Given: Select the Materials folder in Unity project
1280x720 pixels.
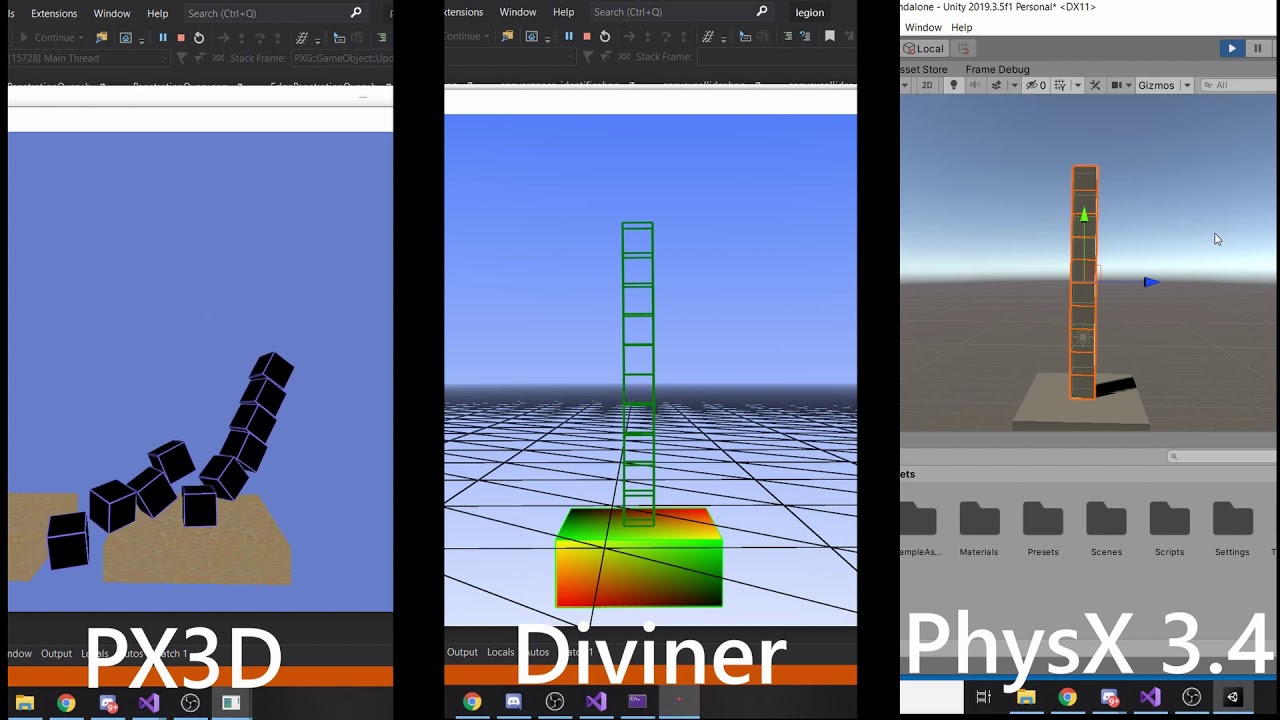Looking at the screenshot, I should point(979,529).
